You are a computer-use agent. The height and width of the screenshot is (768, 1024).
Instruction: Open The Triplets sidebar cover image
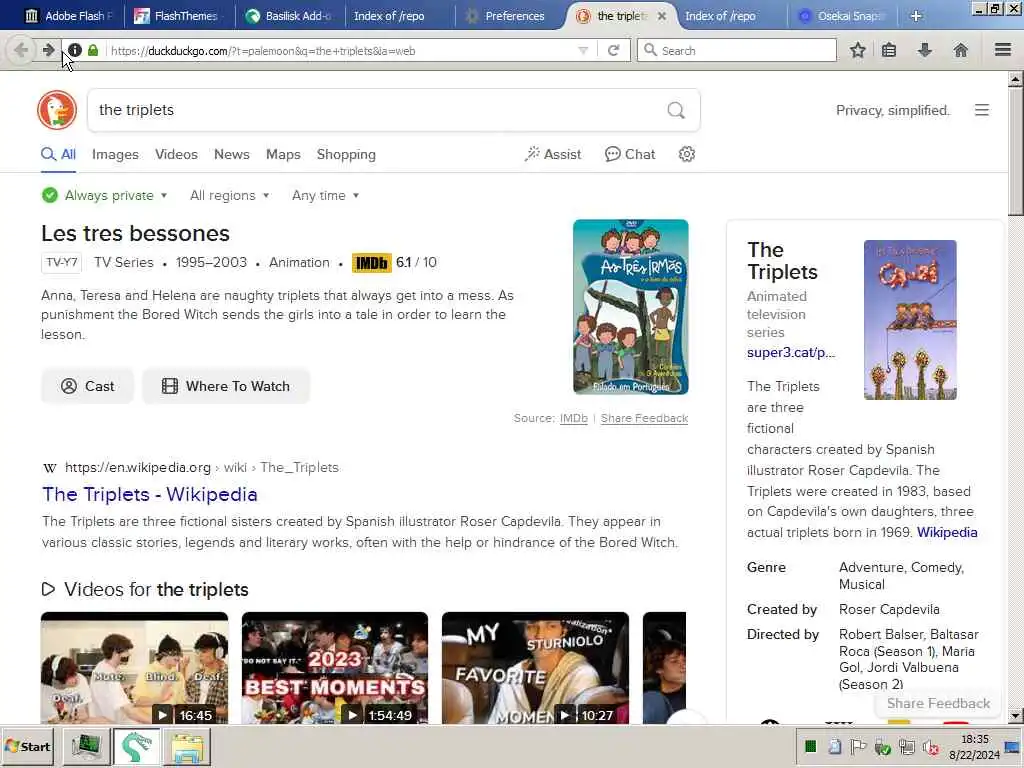[910, 319]
